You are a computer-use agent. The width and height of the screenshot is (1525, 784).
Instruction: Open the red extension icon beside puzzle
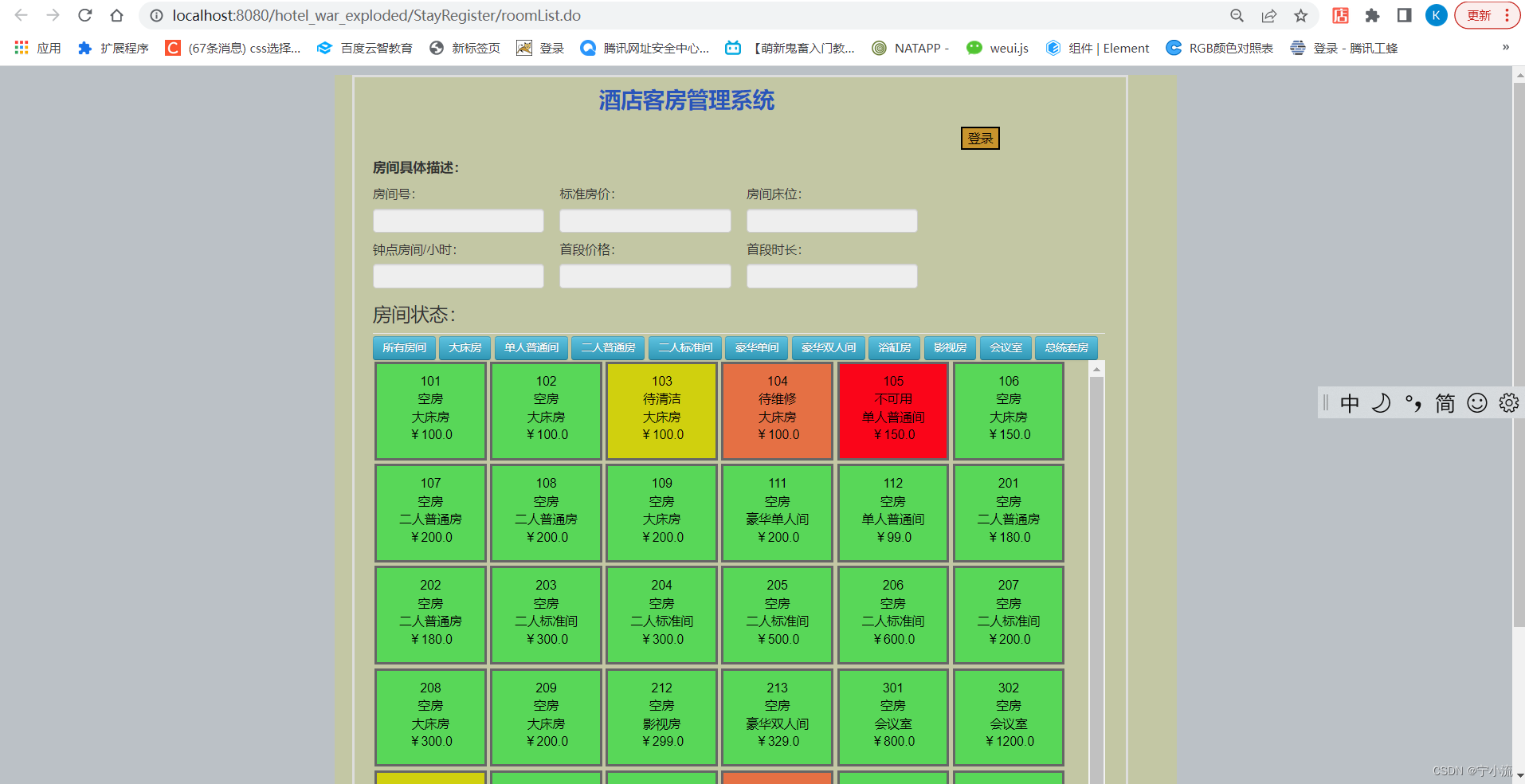[x=1341, y=15]
